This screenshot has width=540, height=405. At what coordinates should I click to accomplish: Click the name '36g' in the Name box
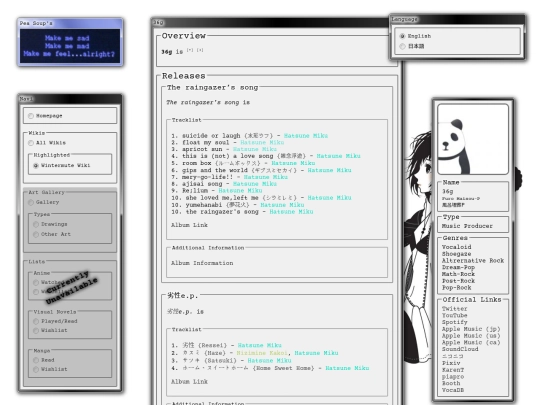point(448,191)
